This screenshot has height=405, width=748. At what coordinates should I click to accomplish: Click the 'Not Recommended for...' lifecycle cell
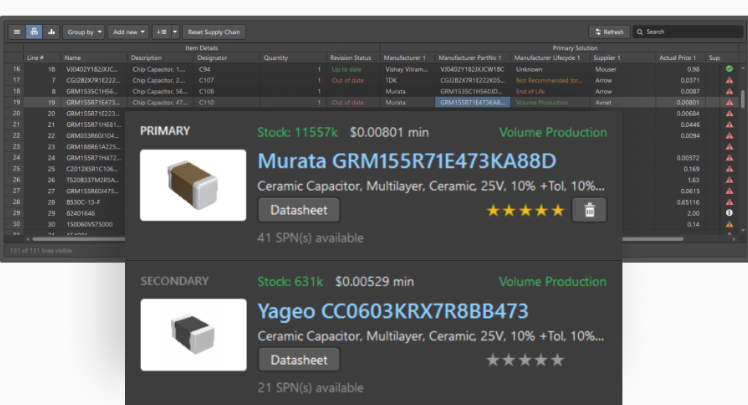click(549, 80)
